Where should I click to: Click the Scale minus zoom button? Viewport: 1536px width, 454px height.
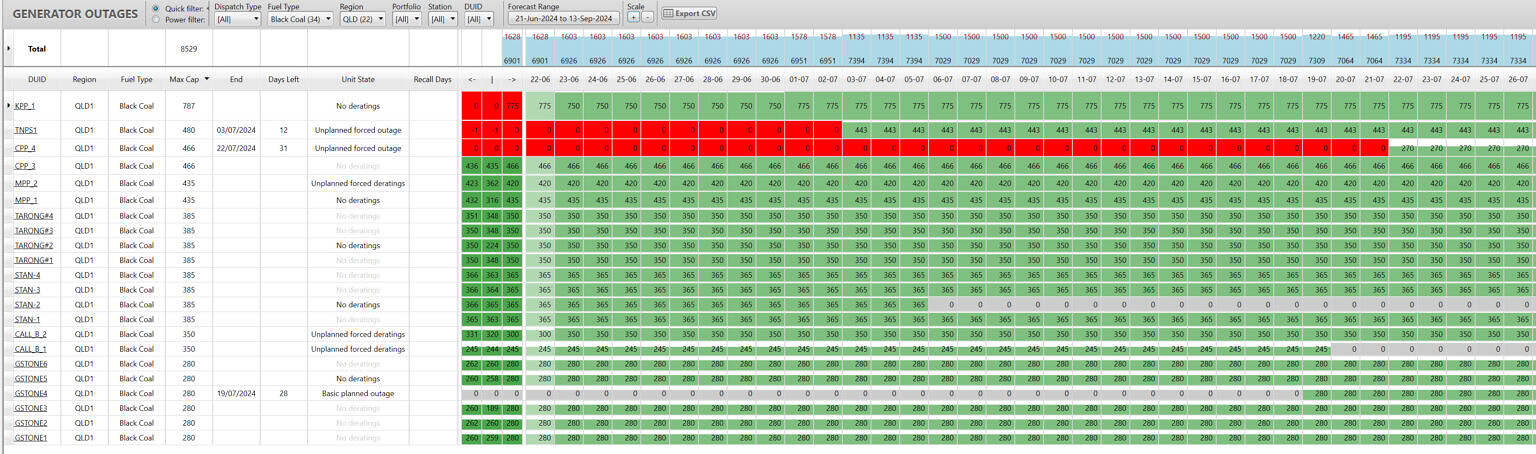(x=647, y=18)
